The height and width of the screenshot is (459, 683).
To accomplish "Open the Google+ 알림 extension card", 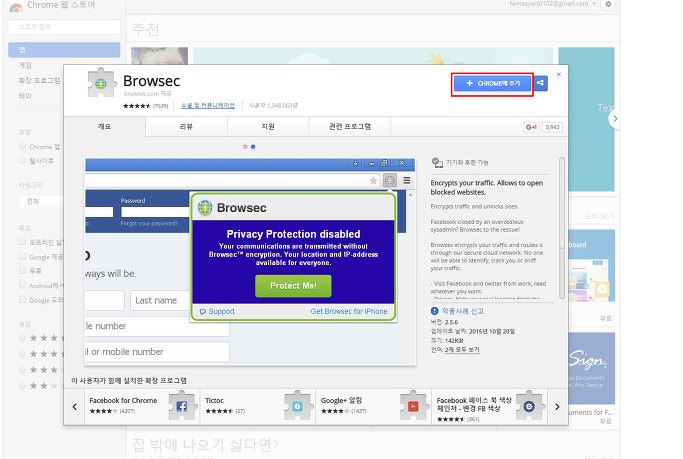I will click(x=373, y=406).
